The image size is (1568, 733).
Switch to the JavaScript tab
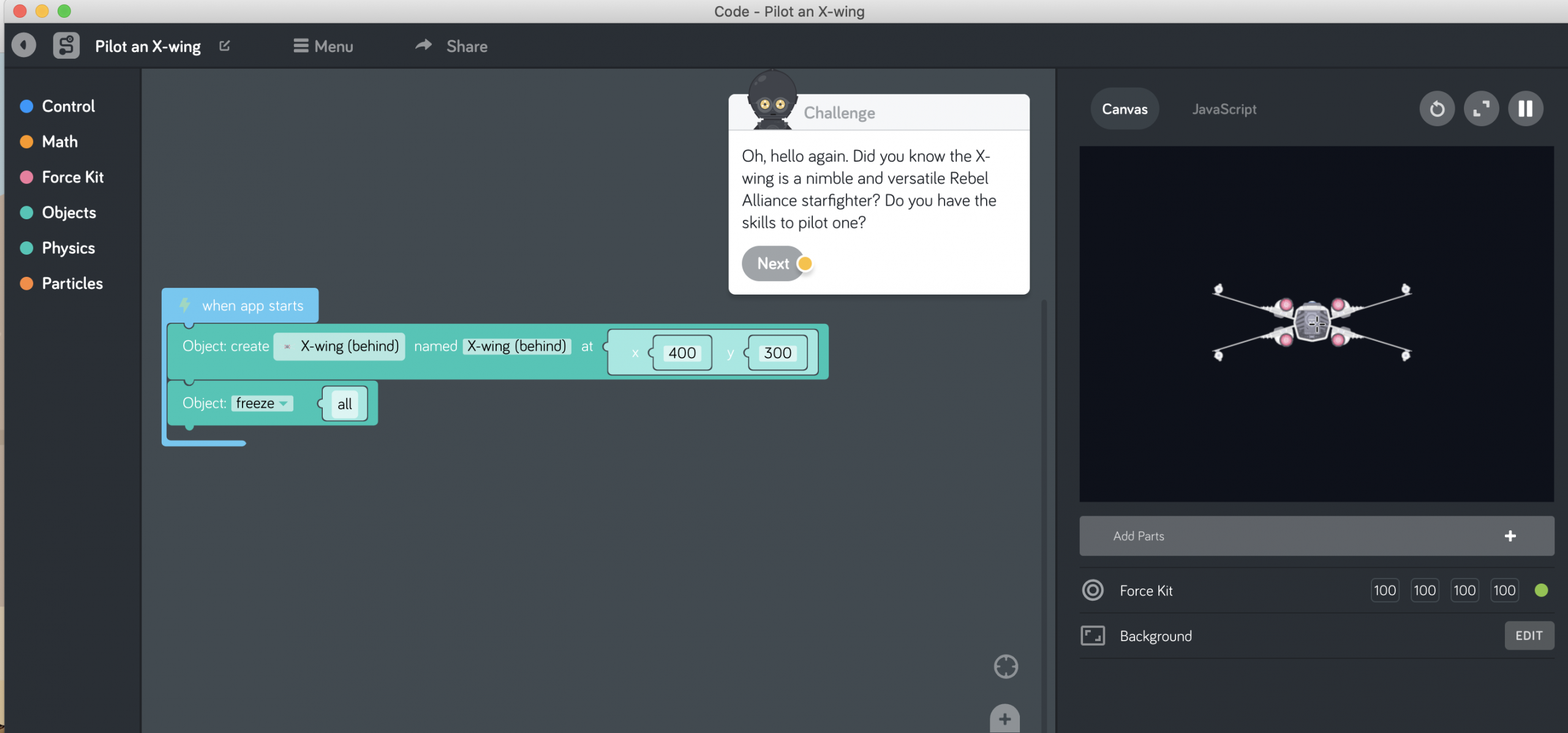[1223, 108]
